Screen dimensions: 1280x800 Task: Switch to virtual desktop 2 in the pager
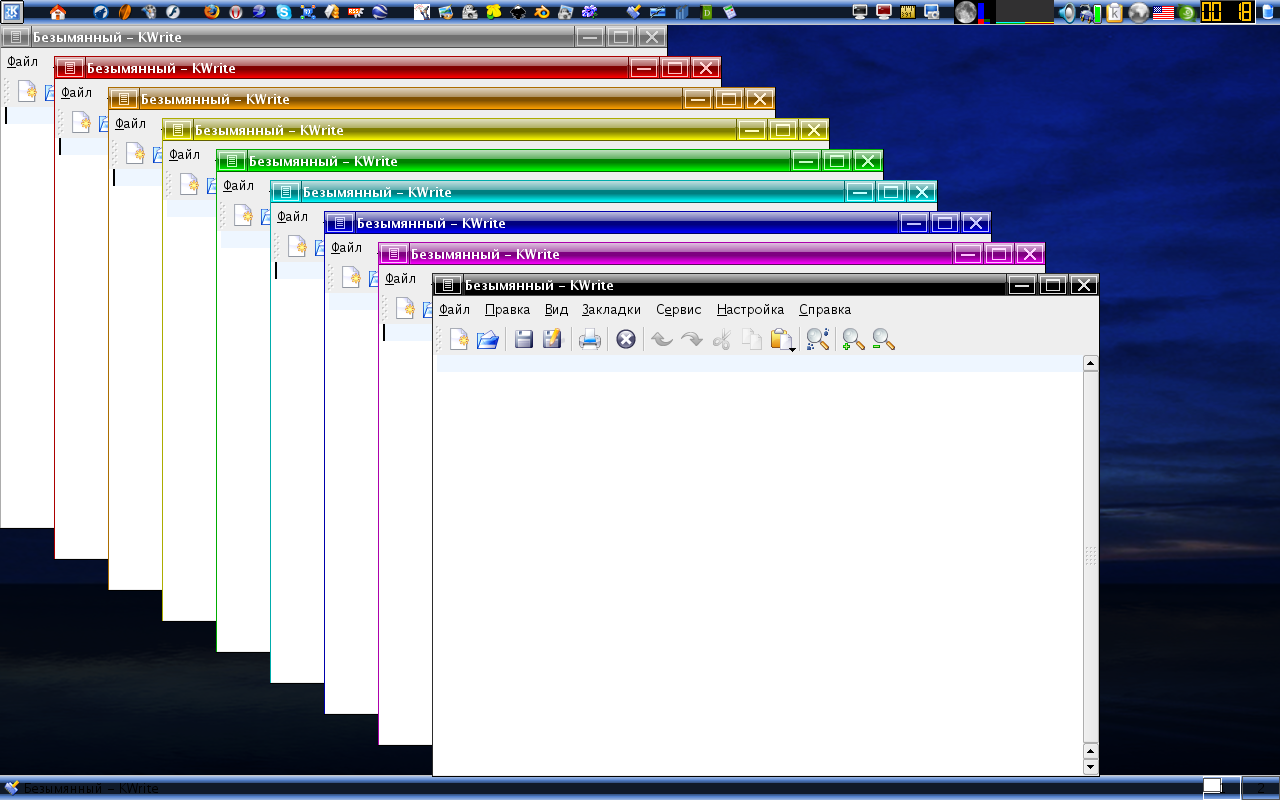pyautogui.click(x=1260, y=787)
